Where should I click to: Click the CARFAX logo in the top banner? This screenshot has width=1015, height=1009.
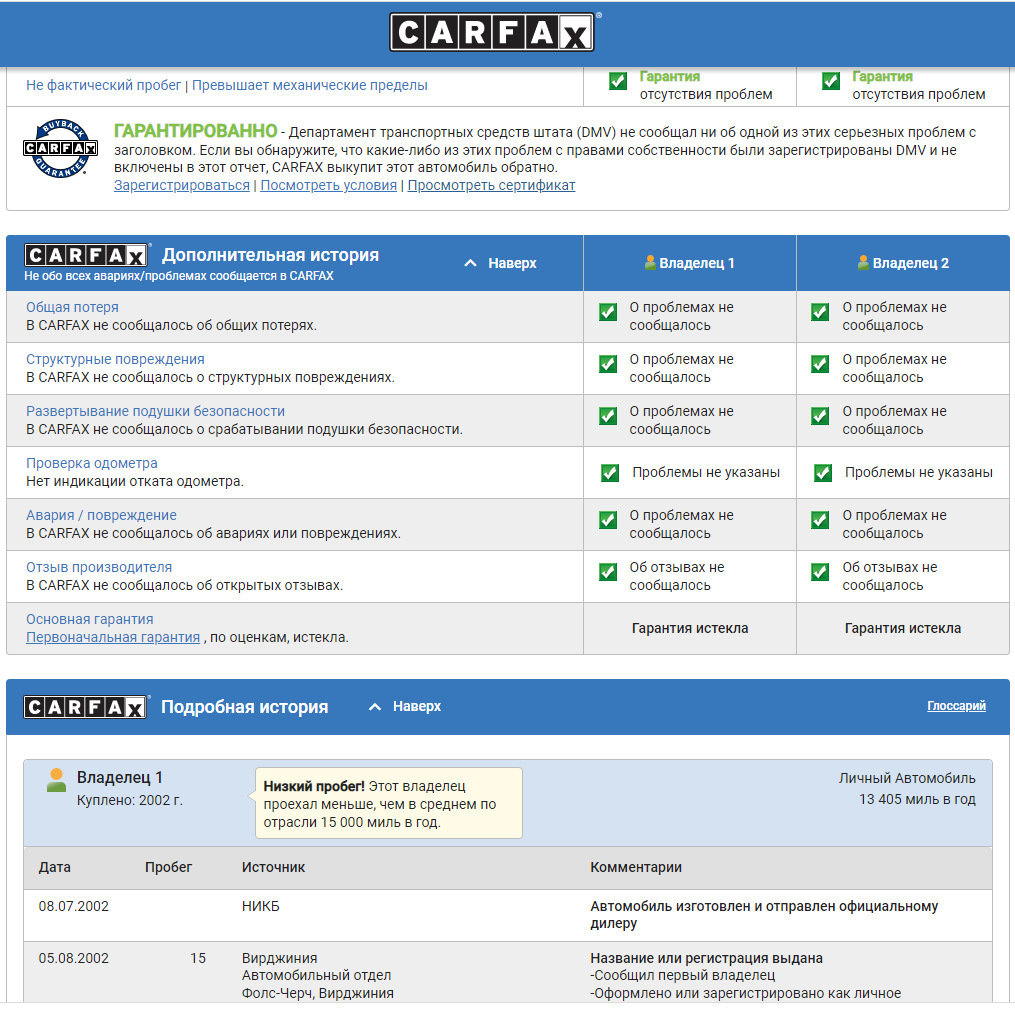(492, 32)
